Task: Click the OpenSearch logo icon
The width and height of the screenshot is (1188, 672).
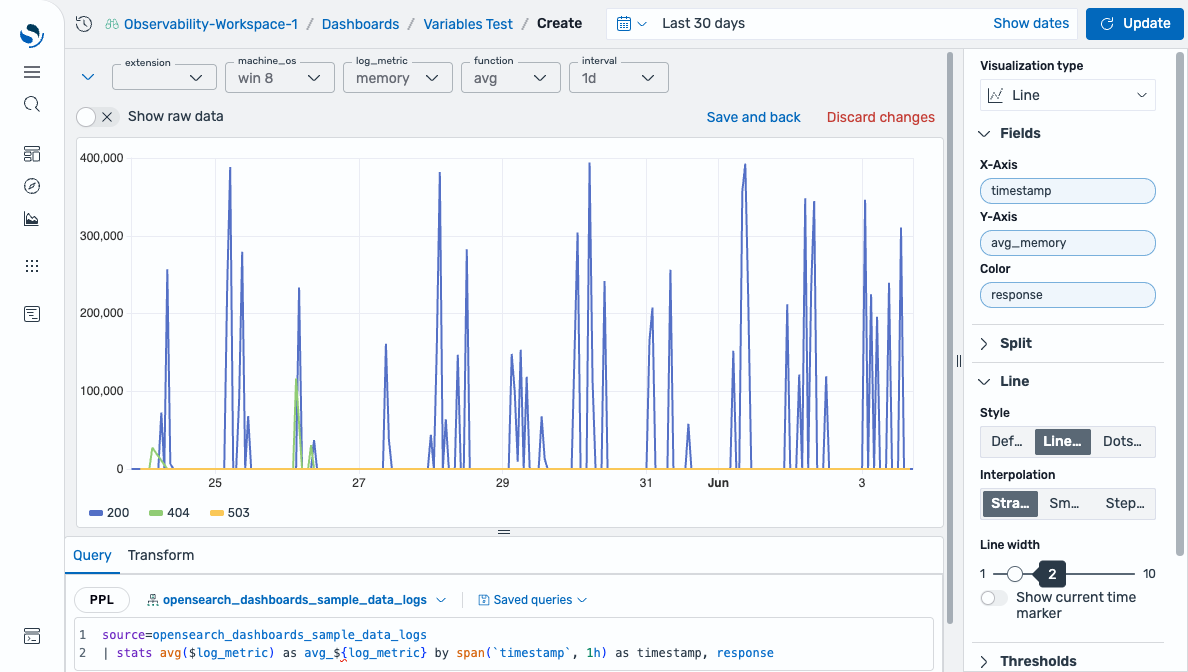Action: point(32,35)
